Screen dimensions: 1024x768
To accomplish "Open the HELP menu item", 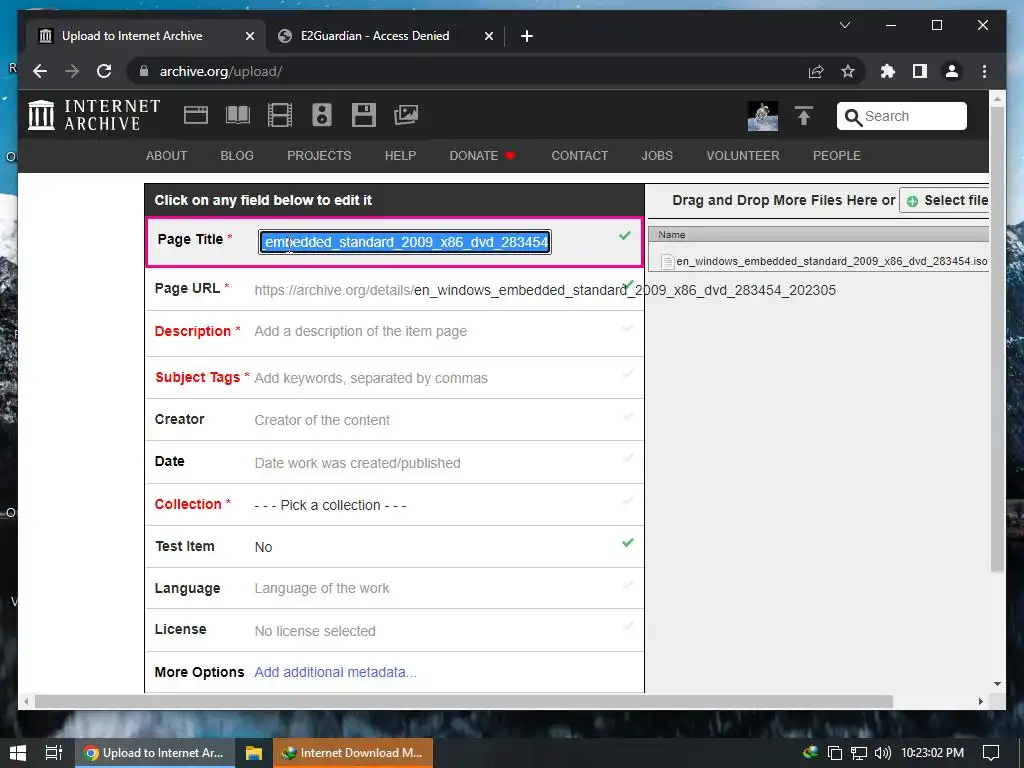I will click(400, 155).
